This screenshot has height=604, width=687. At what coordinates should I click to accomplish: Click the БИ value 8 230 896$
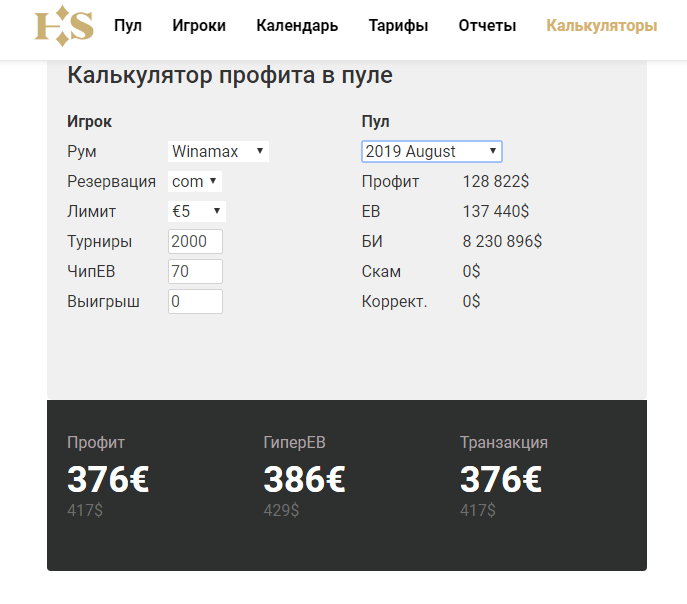502,242
